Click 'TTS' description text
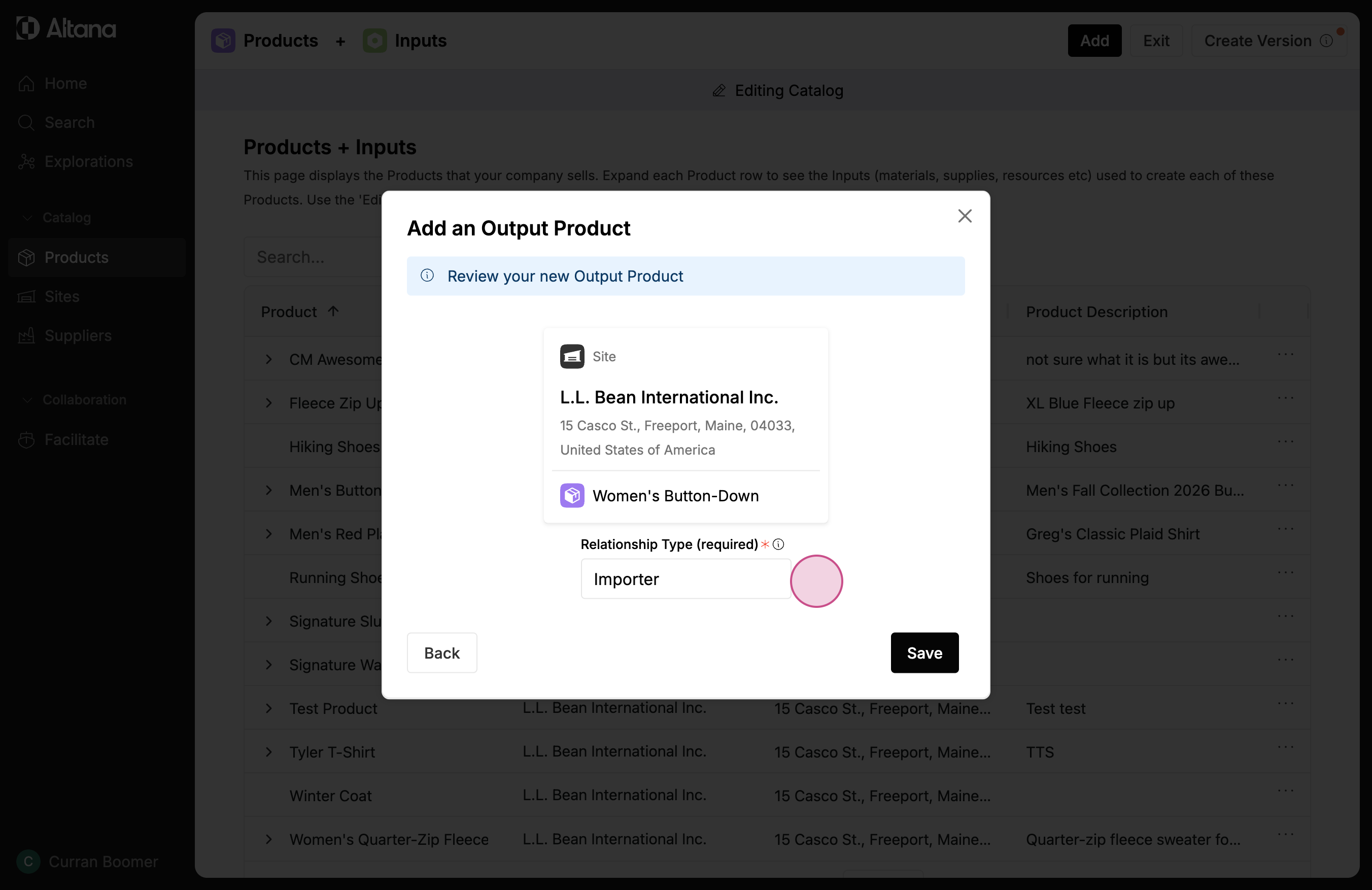This screenshot has height=890, width=1372. (1039, 751)
